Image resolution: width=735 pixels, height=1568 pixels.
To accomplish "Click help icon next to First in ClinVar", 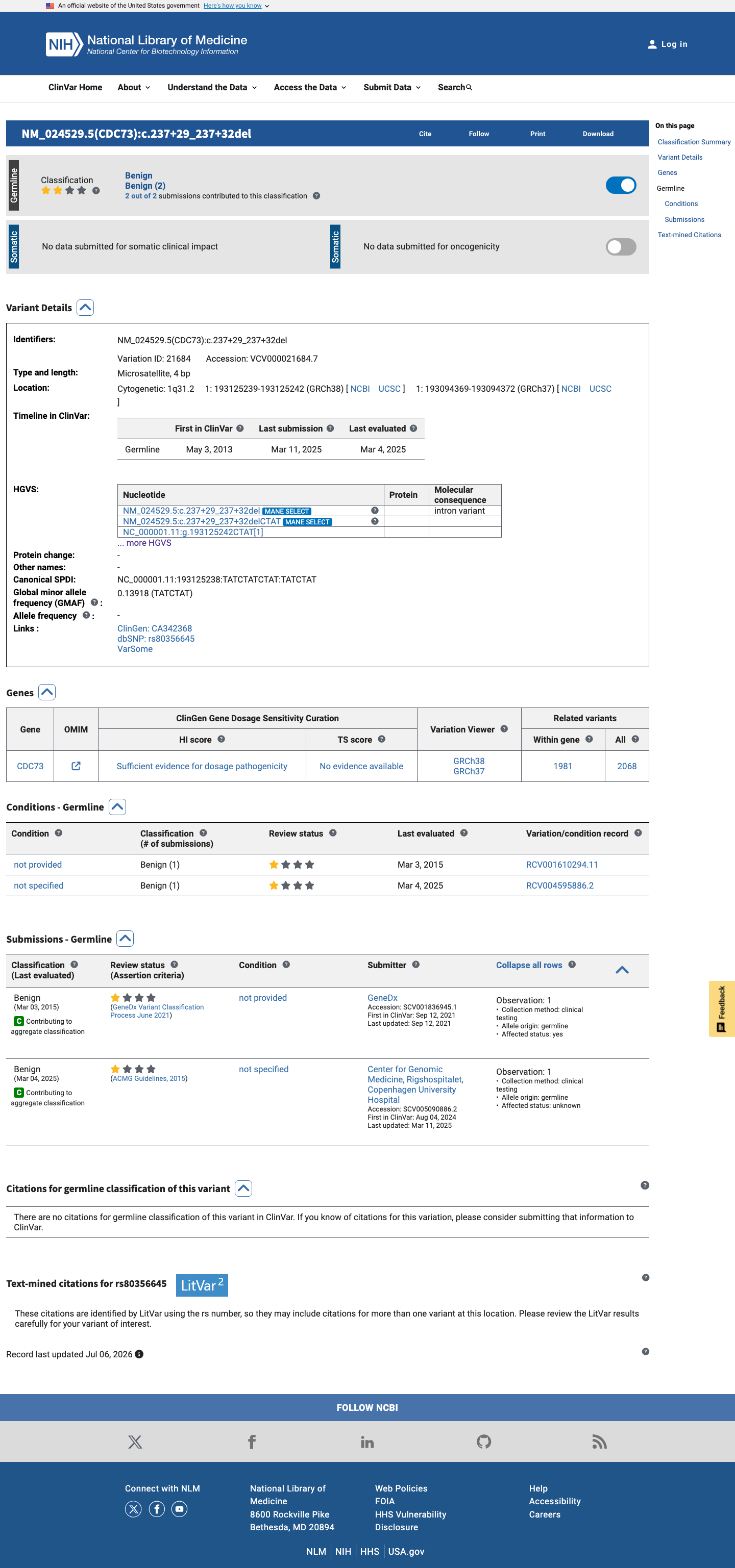I will point(240,428).
